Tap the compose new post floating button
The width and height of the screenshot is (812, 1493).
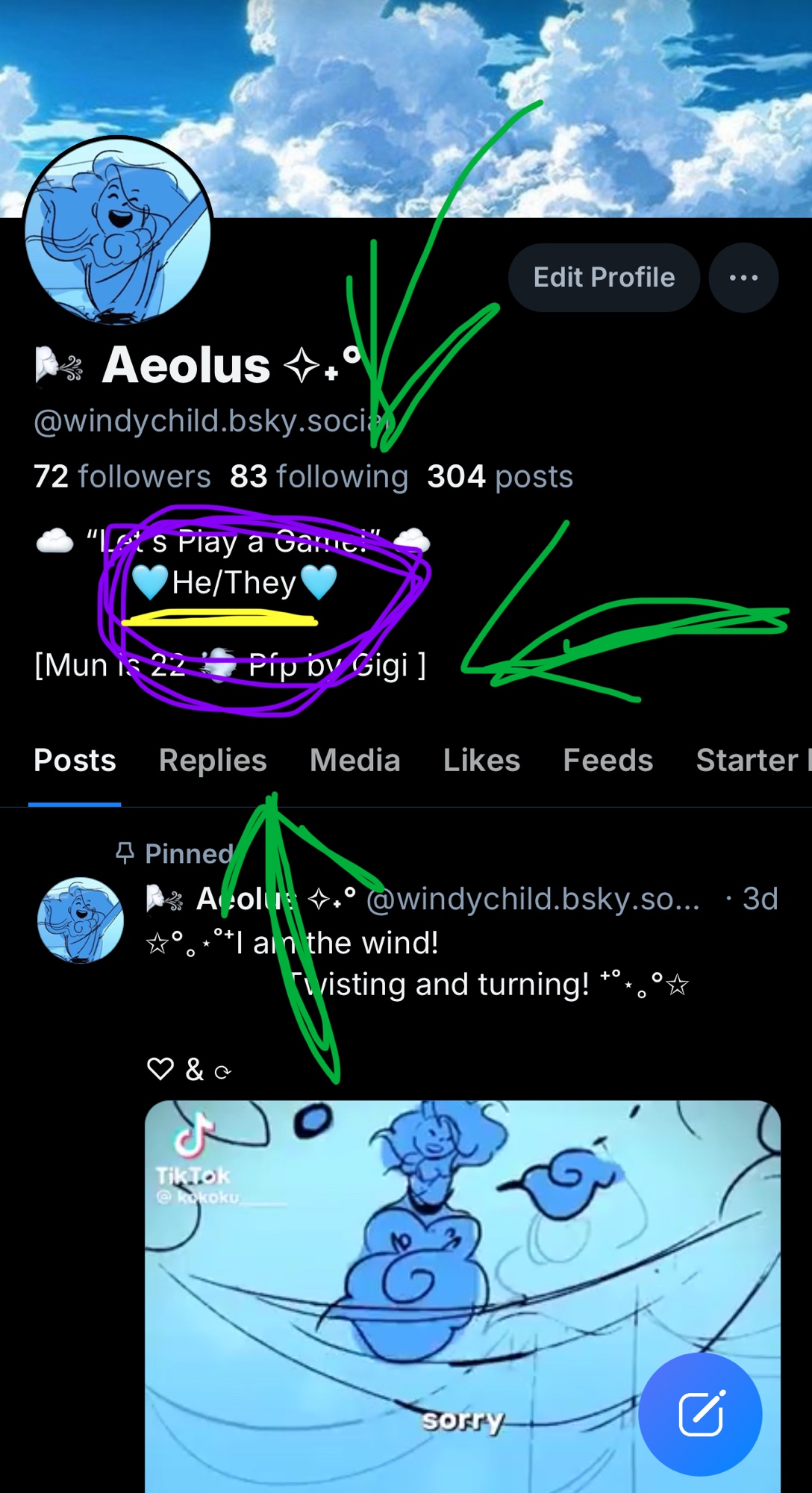(x=700, y=1414)
